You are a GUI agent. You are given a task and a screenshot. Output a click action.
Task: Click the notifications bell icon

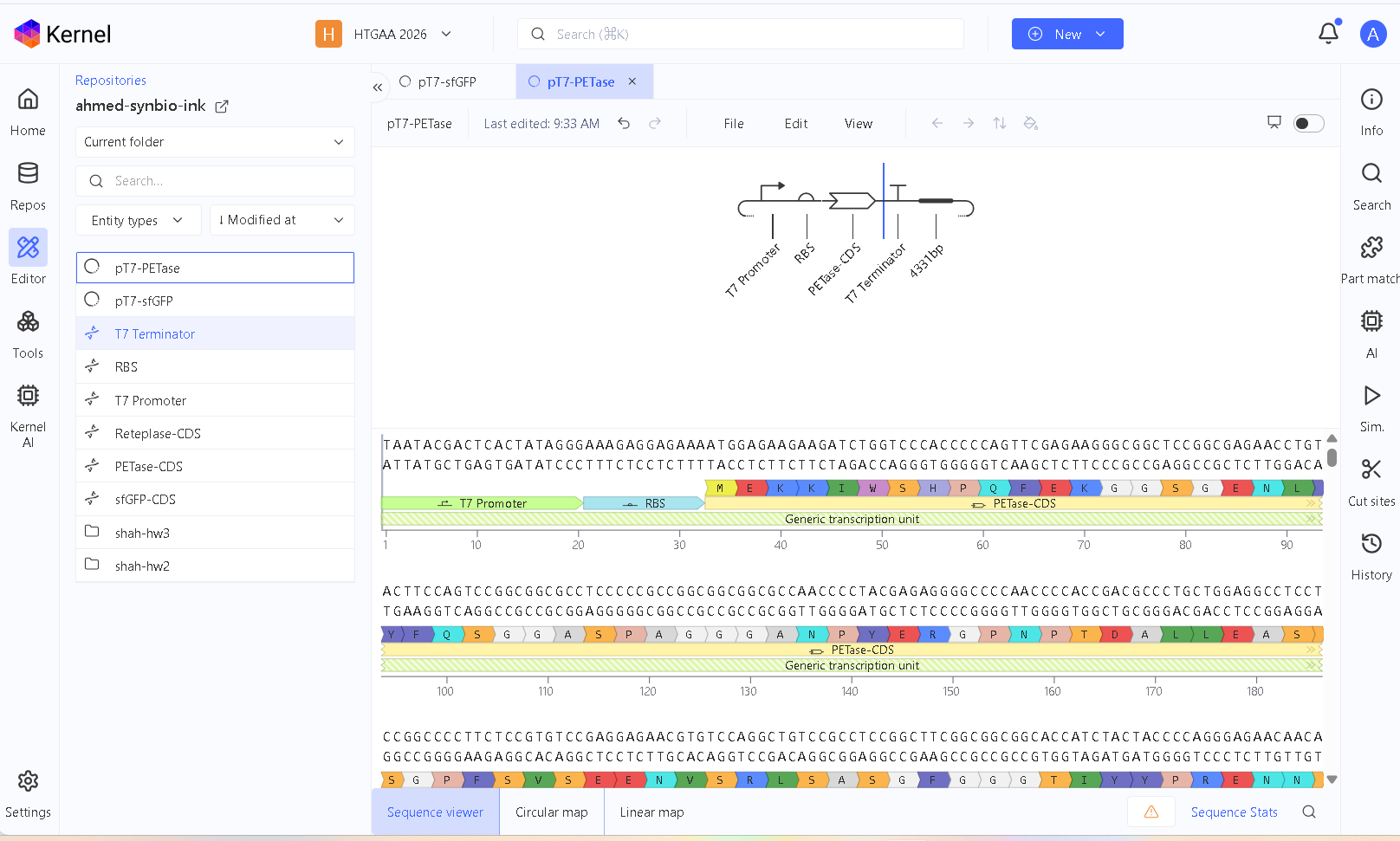pos(1328,34)
